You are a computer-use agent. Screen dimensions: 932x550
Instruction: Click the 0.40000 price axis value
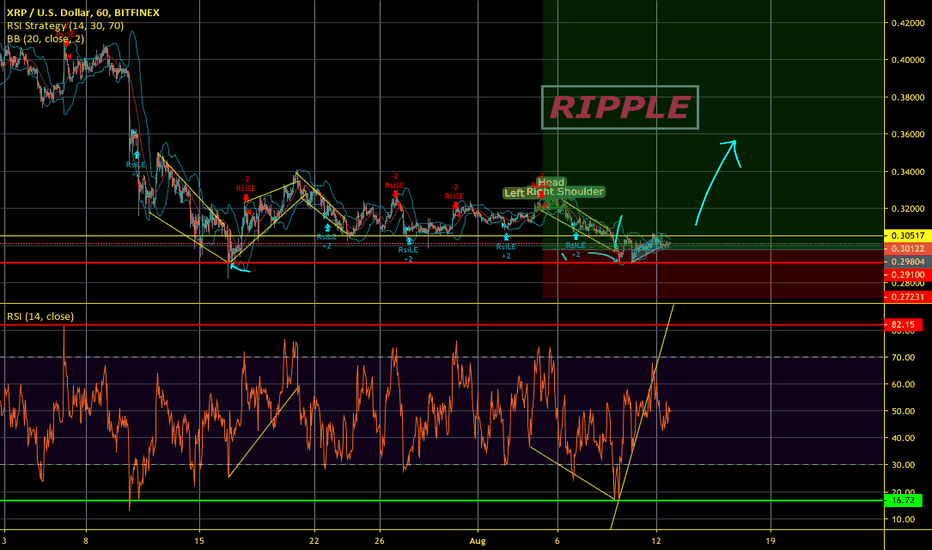click(908, 60)
